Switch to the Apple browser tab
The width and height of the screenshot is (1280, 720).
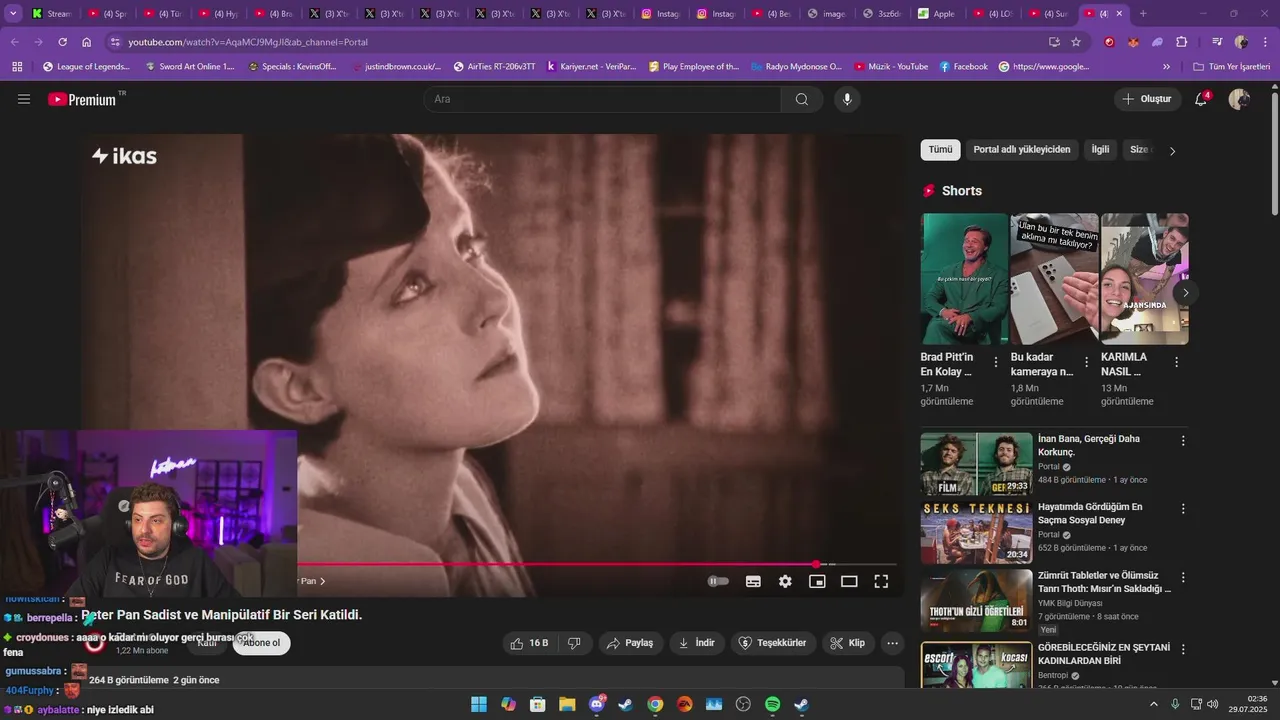pyautogui.click(x=936, y=14)
